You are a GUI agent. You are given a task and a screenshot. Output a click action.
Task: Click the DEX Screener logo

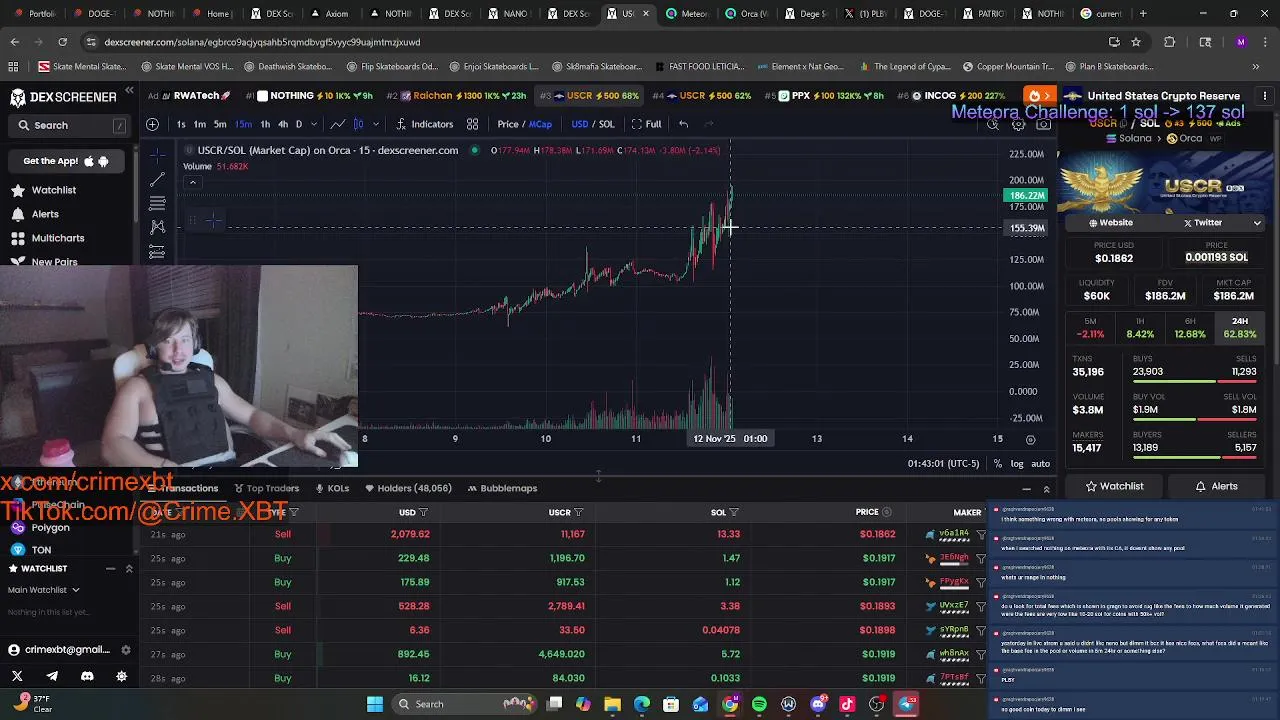click(63, 97)
